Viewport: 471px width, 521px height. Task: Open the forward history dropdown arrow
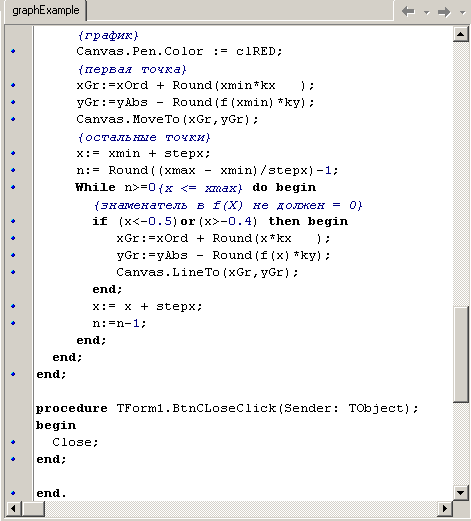tap(462, 13)
